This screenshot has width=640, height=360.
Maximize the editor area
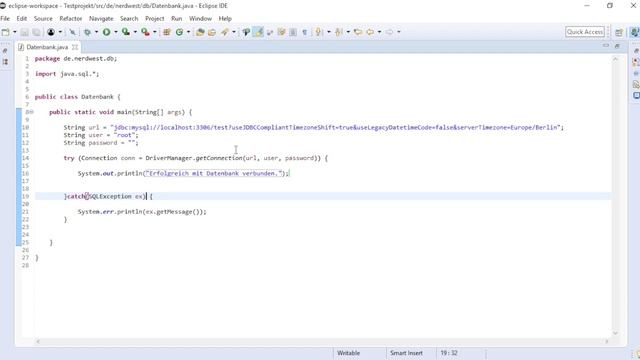[617, 46]
